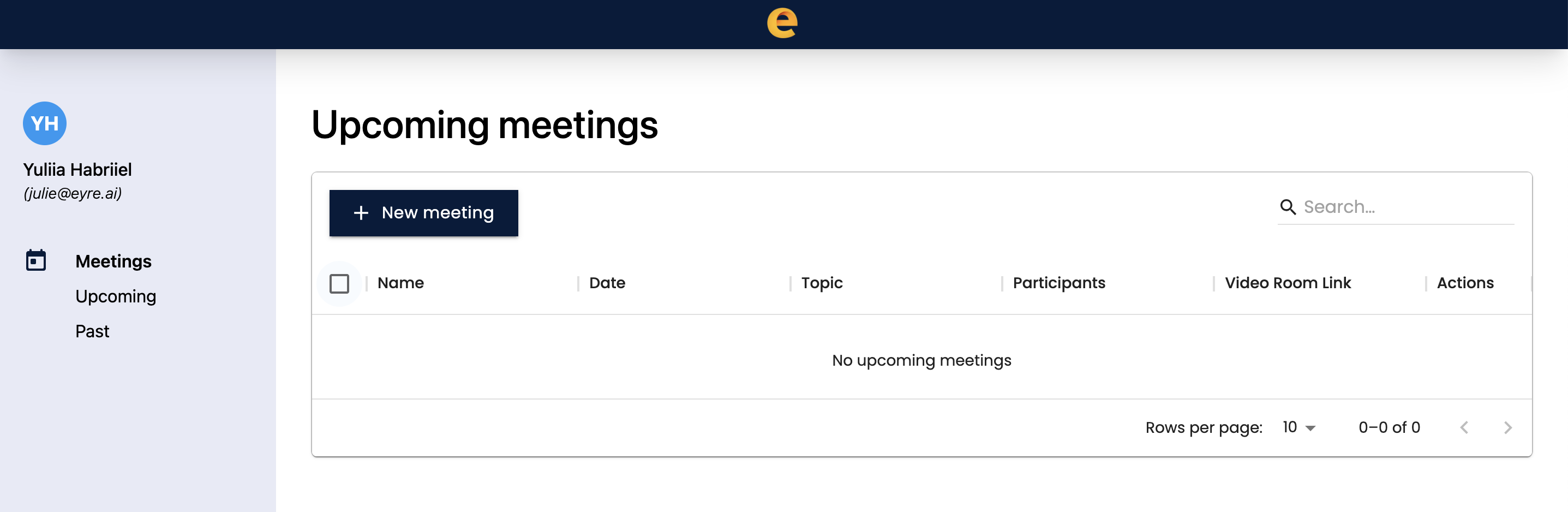
Task: Select Upcoming in the sidebar
Action: coord(116,296)
